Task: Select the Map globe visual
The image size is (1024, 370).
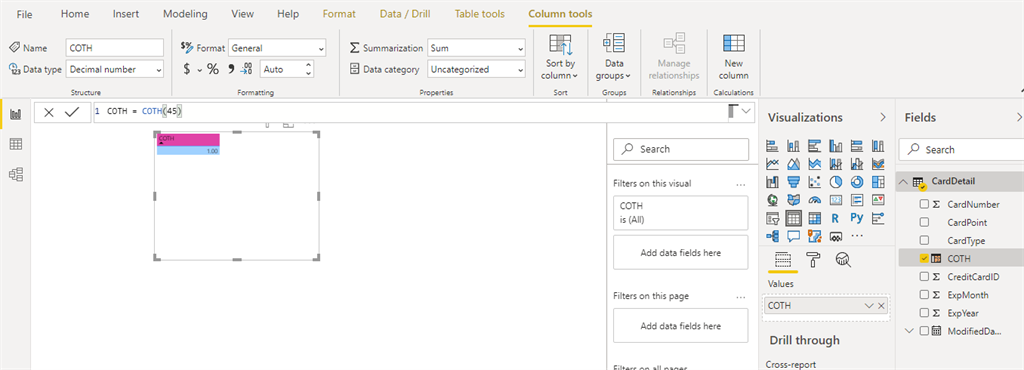Action: click(x=773, y=200)
